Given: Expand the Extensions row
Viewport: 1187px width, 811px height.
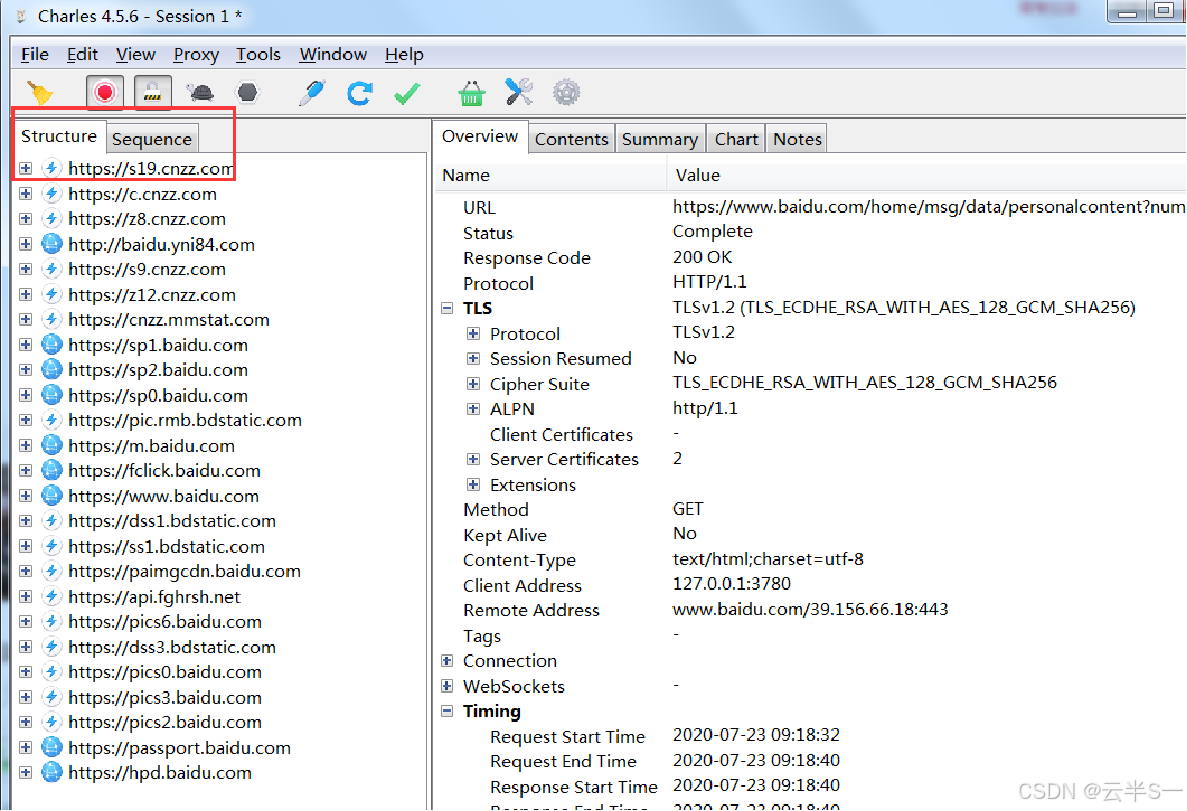Looking at the screenshot, I should click(x=474, y=485).
